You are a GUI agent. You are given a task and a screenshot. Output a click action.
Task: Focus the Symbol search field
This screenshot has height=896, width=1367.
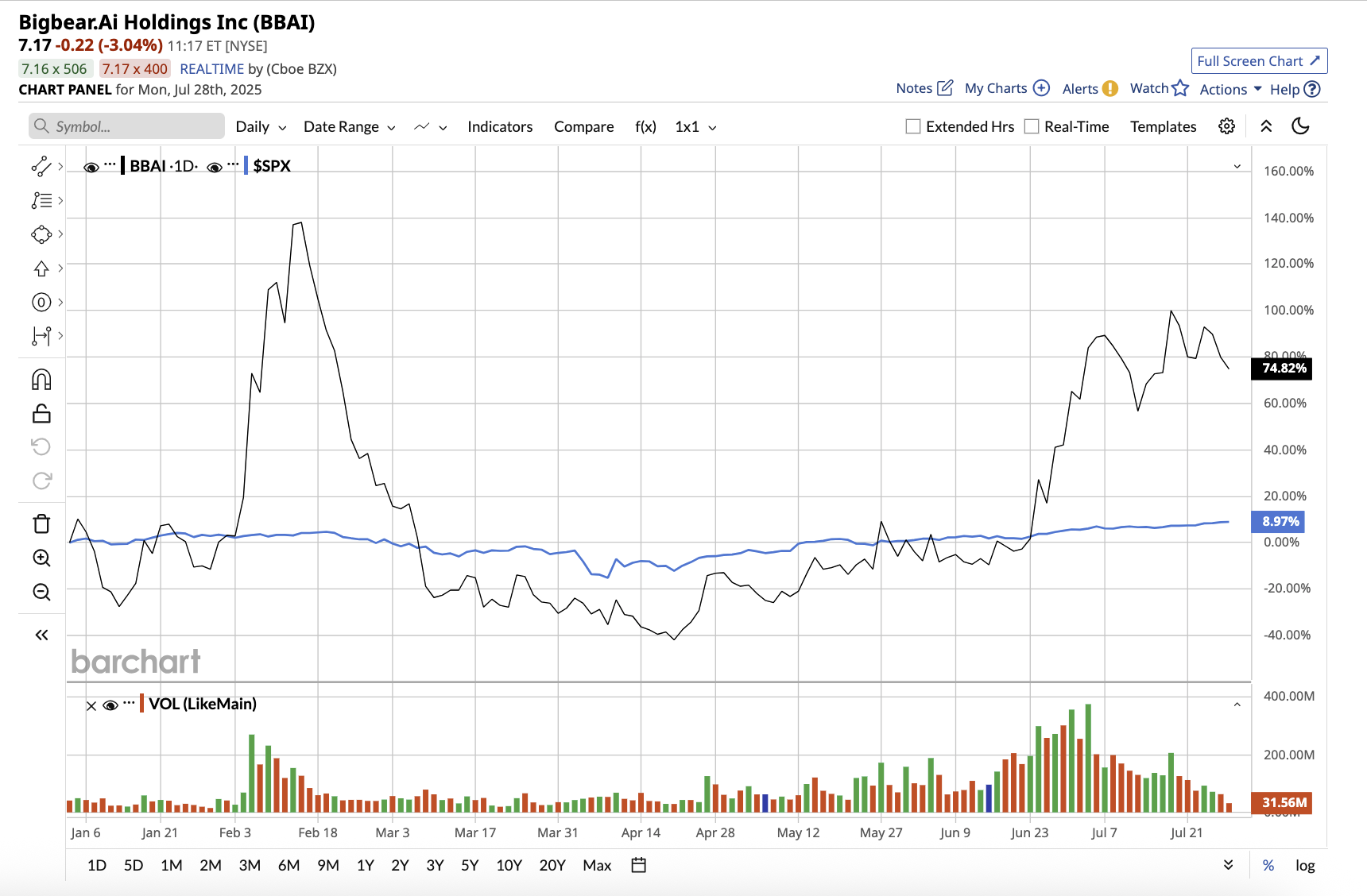point(127,126)
